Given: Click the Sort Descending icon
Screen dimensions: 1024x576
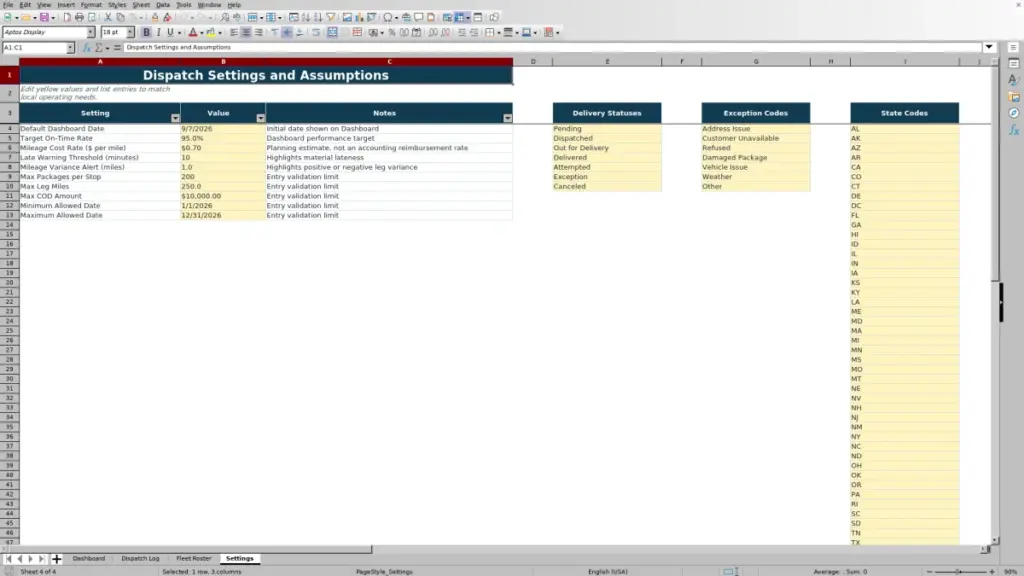Looking at the screenshot, I should (x=318, y=17).
